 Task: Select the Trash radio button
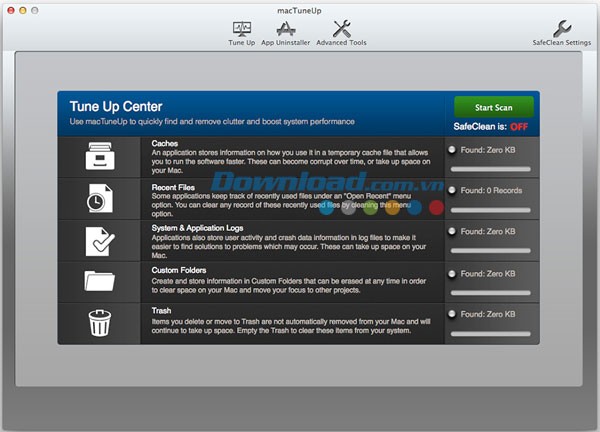coord(452,315)
